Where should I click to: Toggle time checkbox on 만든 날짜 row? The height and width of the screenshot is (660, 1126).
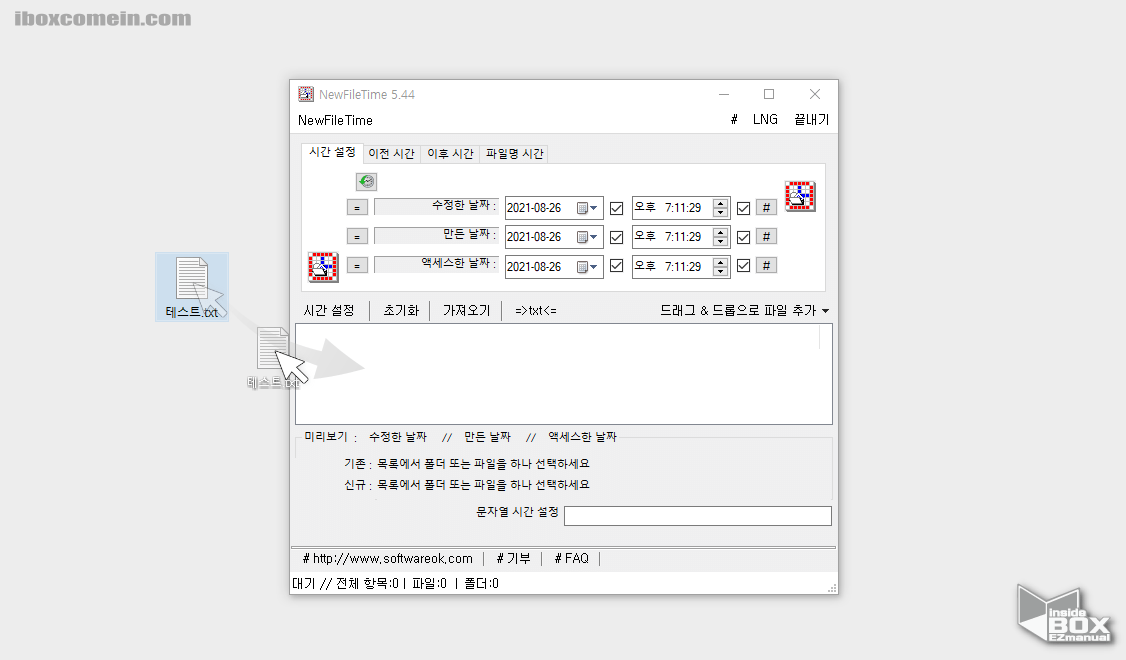(x=743, y=237)
